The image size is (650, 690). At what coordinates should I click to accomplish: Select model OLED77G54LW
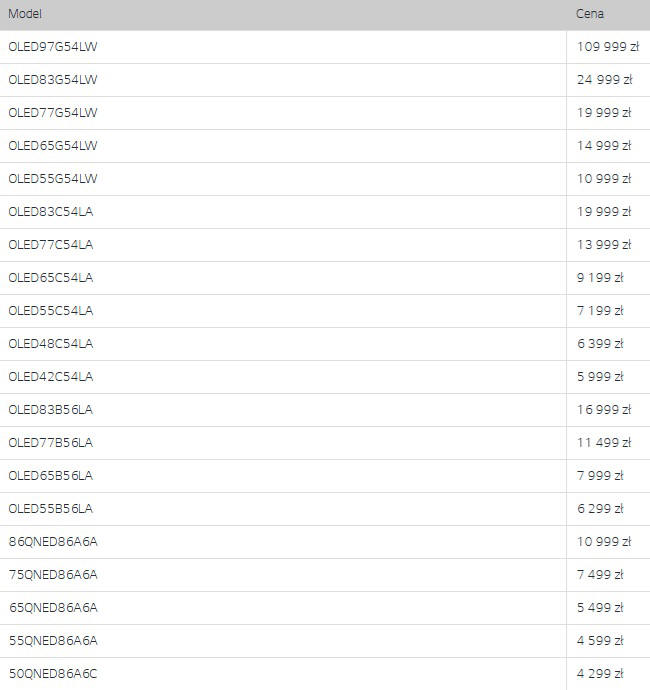click(x=53, y=113)
